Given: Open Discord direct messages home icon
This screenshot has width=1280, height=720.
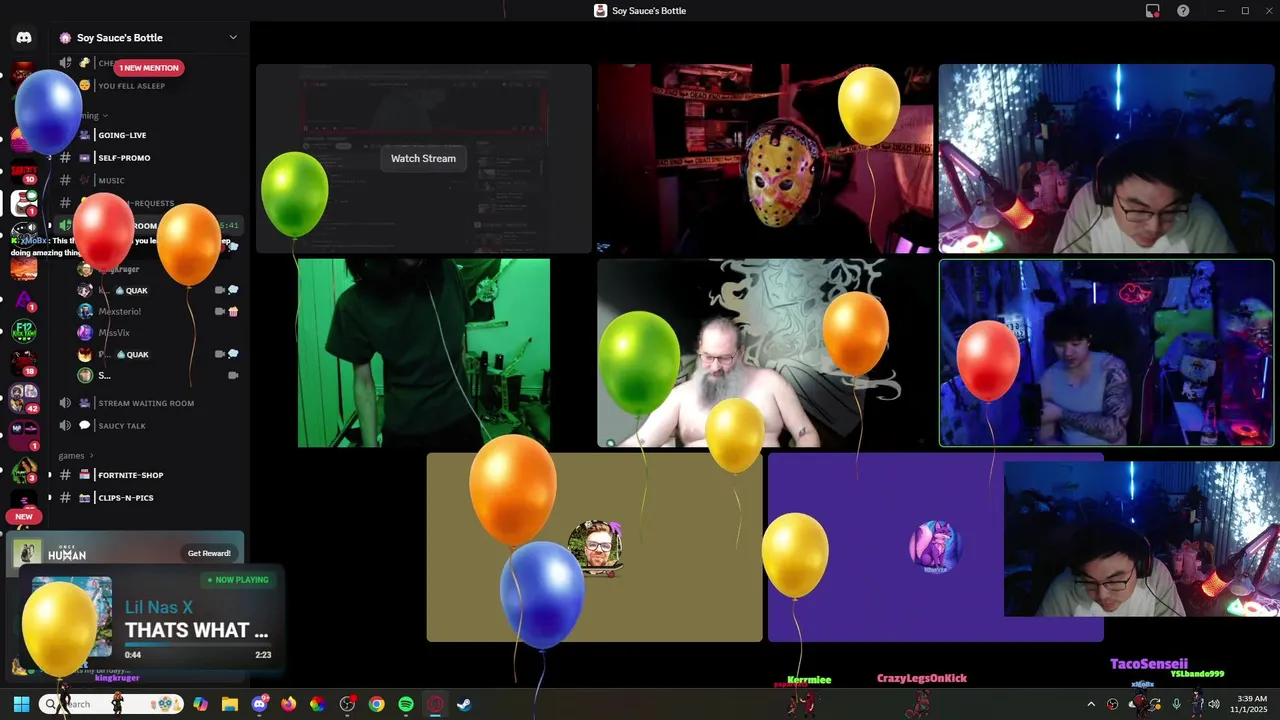Looking at the screenshot, I should tap(24, 38).
